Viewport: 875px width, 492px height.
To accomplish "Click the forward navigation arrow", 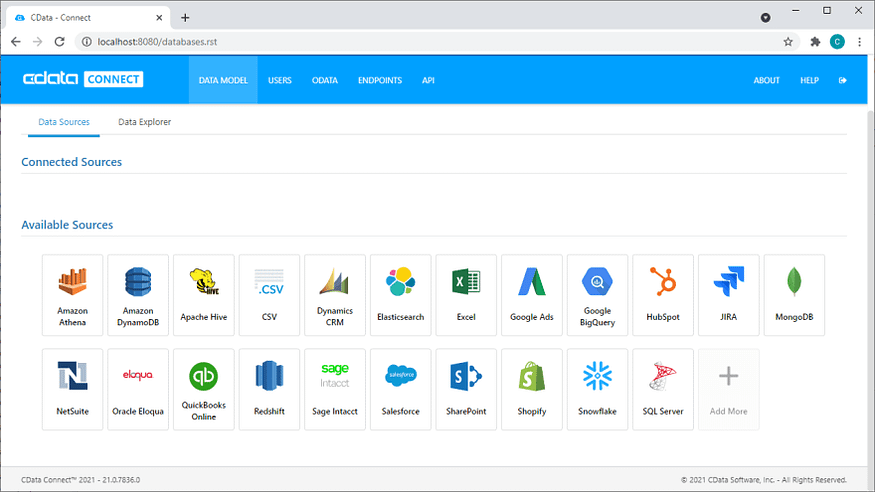I will click(x=37, y=42).
